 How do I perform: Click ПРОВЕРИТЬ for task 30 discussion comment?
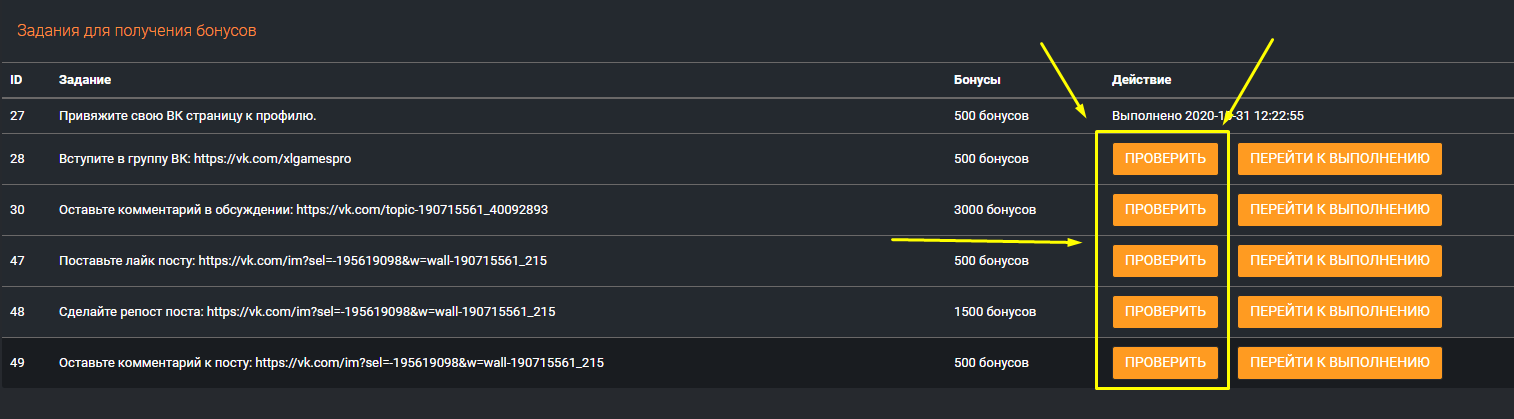tap(1165, 210)
